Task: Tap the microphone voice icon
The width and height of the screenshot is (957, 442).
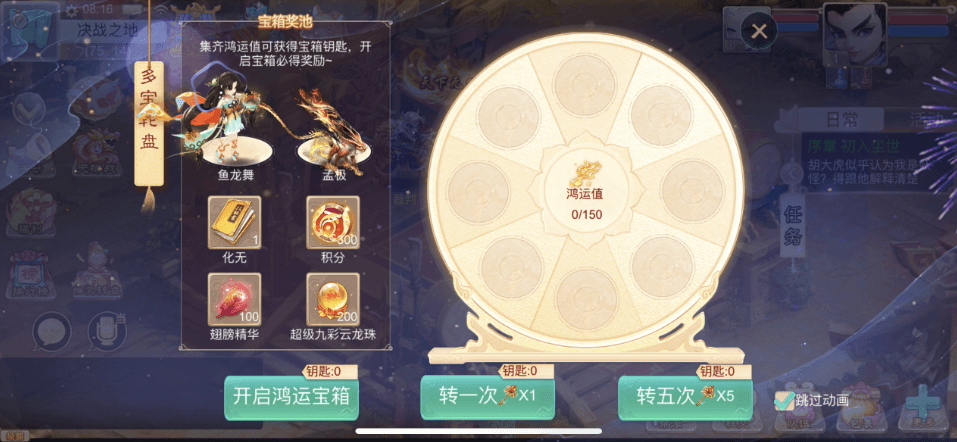Action: (x=107, y=332)
